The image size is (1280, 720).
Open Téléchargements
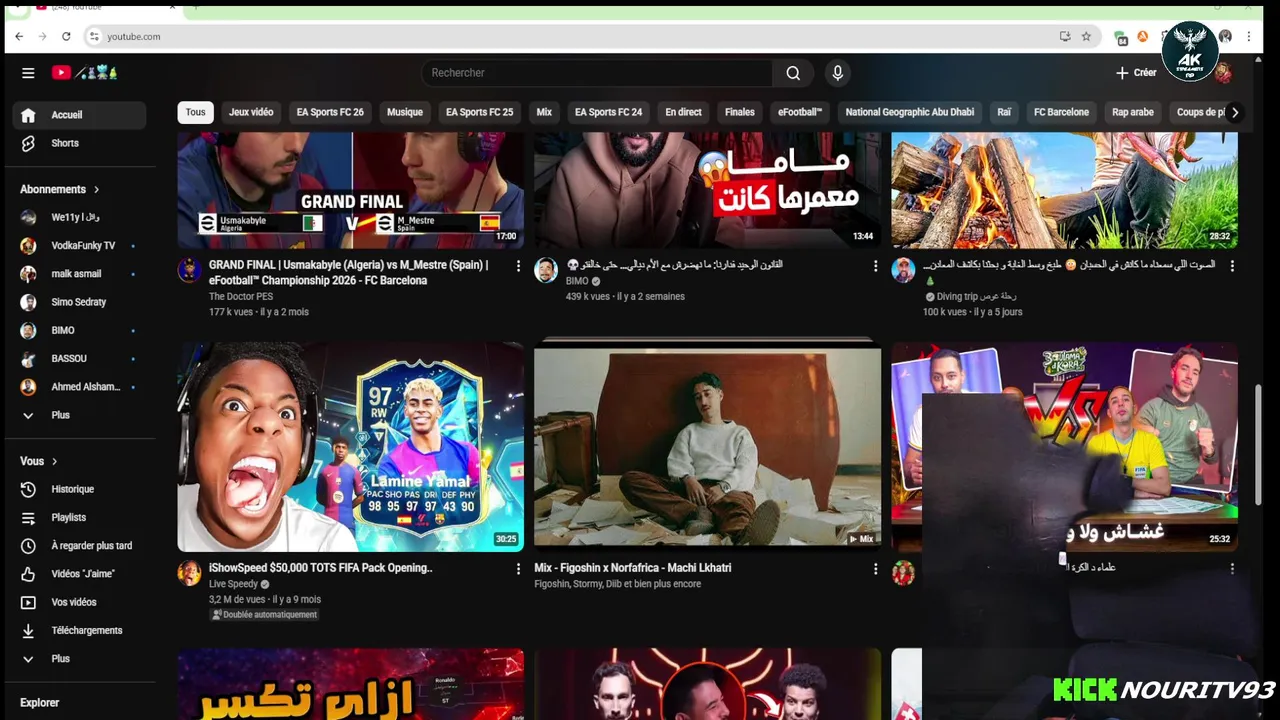coord(80,630)
